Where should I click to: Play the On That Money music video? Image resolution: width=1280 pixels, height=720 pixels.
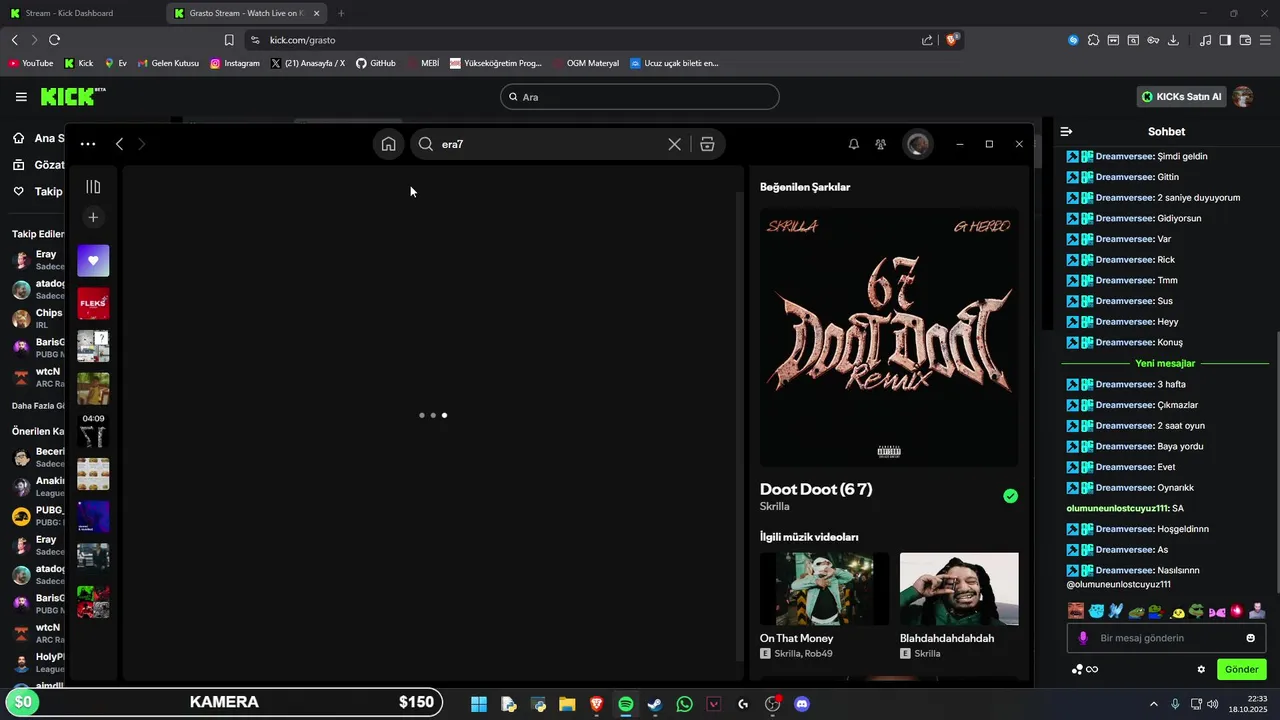click(x=824, y=589)
